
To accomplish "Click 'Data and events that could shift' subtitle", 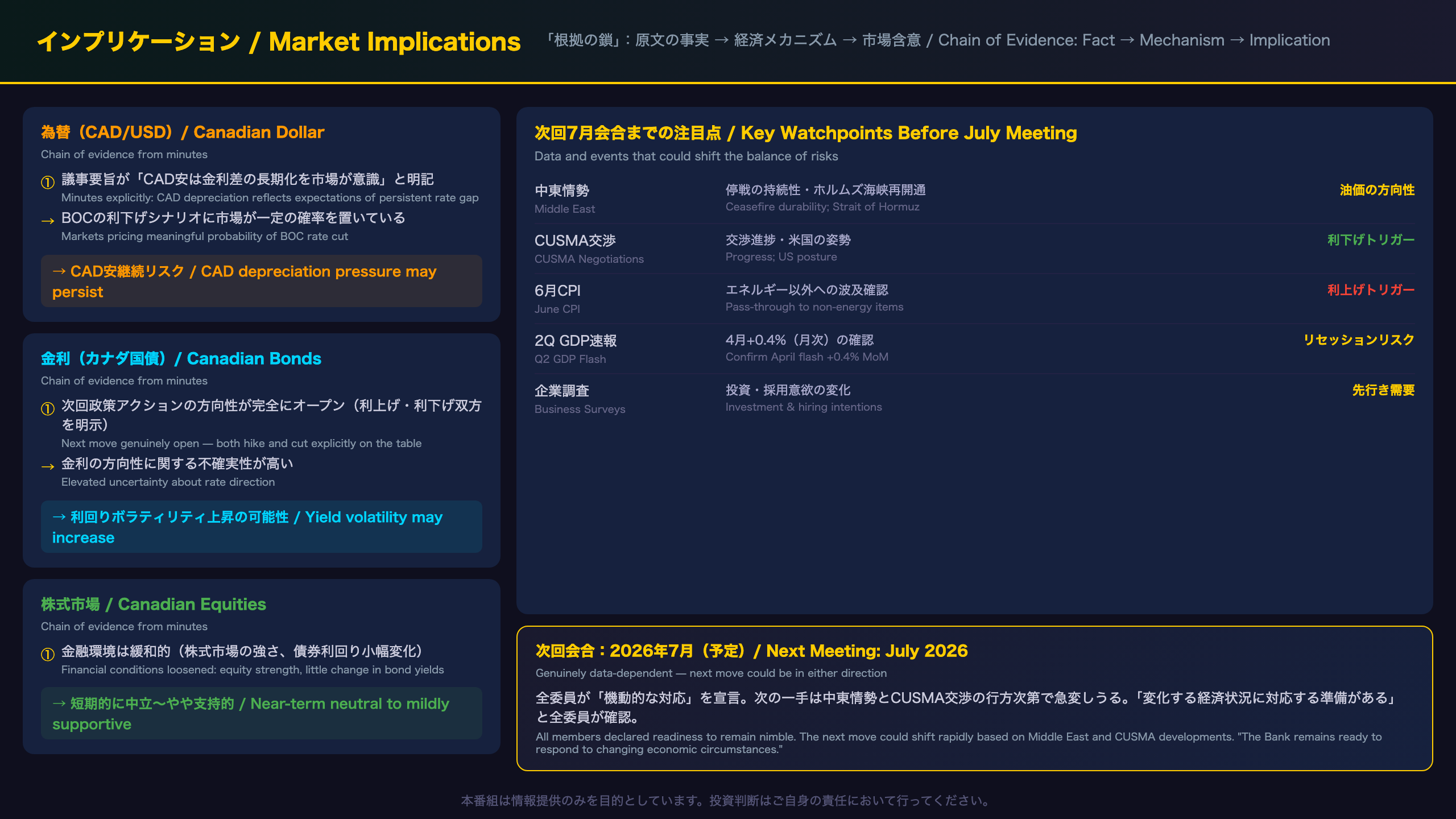I will click(686, 156).
